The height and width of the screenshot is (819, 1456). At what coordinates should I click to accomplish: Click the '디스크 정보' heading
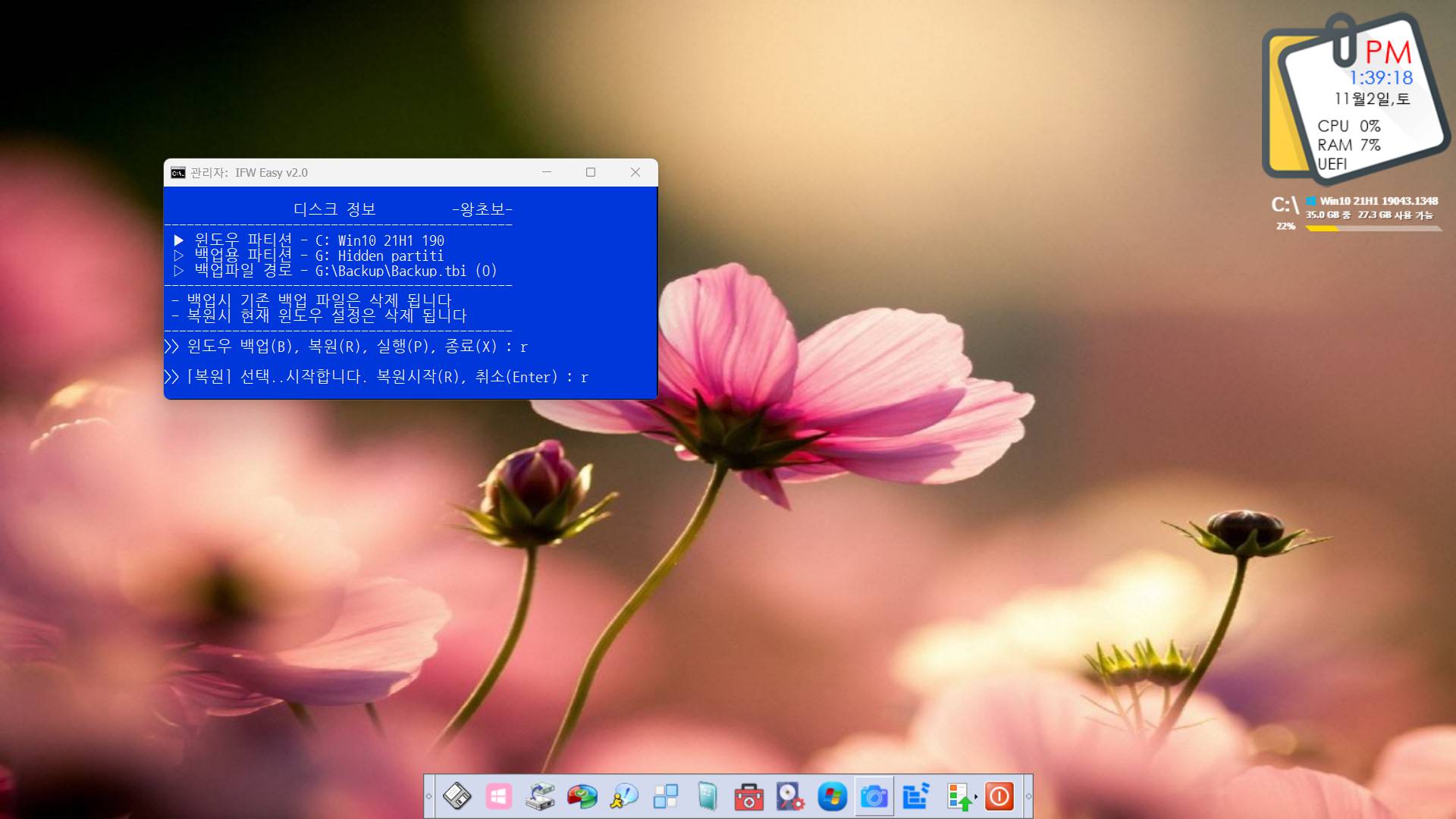(x=334, y=209)
